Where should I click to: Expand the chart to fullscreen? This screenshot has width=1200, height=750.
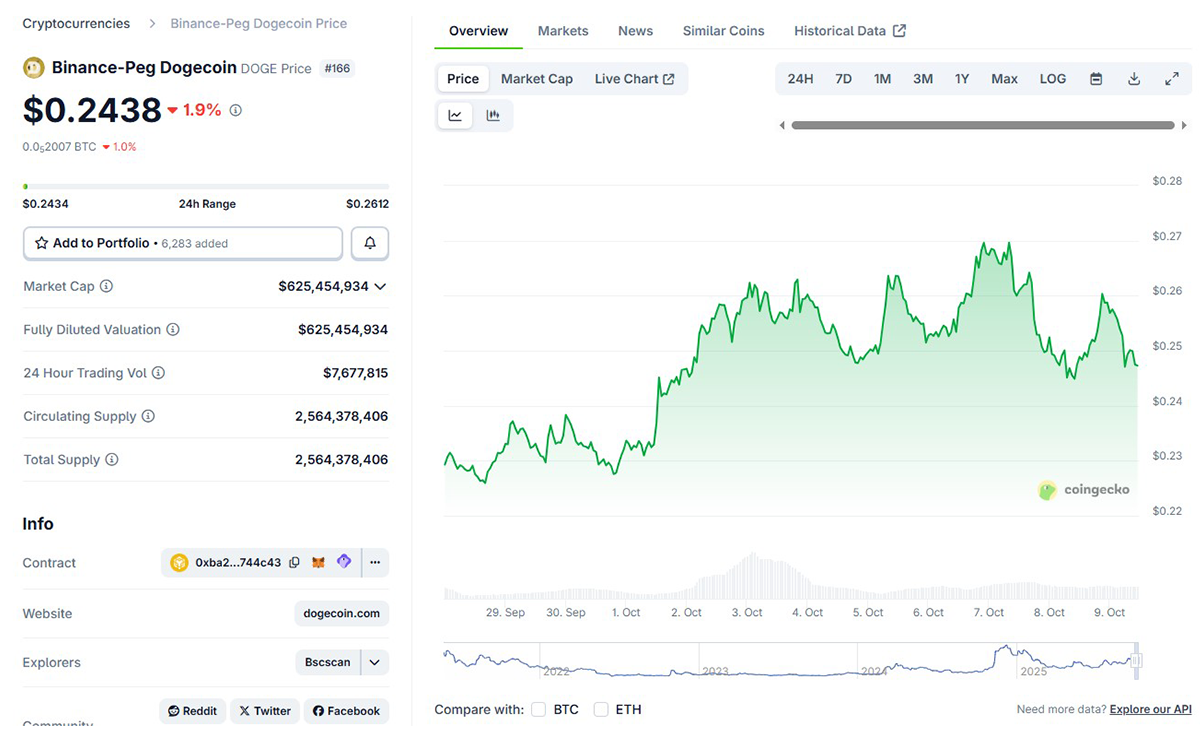[1172, 78]
